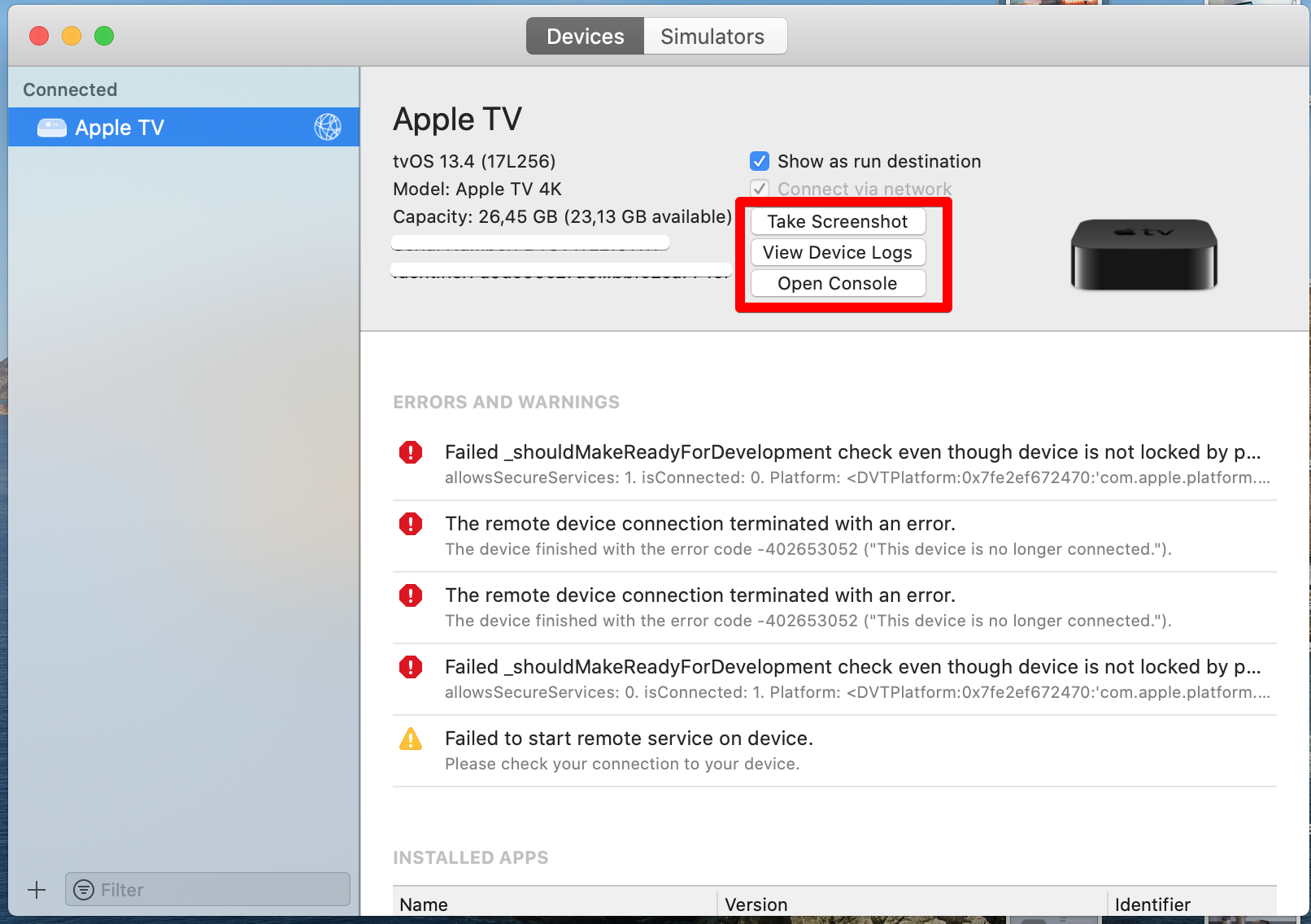Select the allowsSecureServices: 0 error row

[x=834, y=679]
